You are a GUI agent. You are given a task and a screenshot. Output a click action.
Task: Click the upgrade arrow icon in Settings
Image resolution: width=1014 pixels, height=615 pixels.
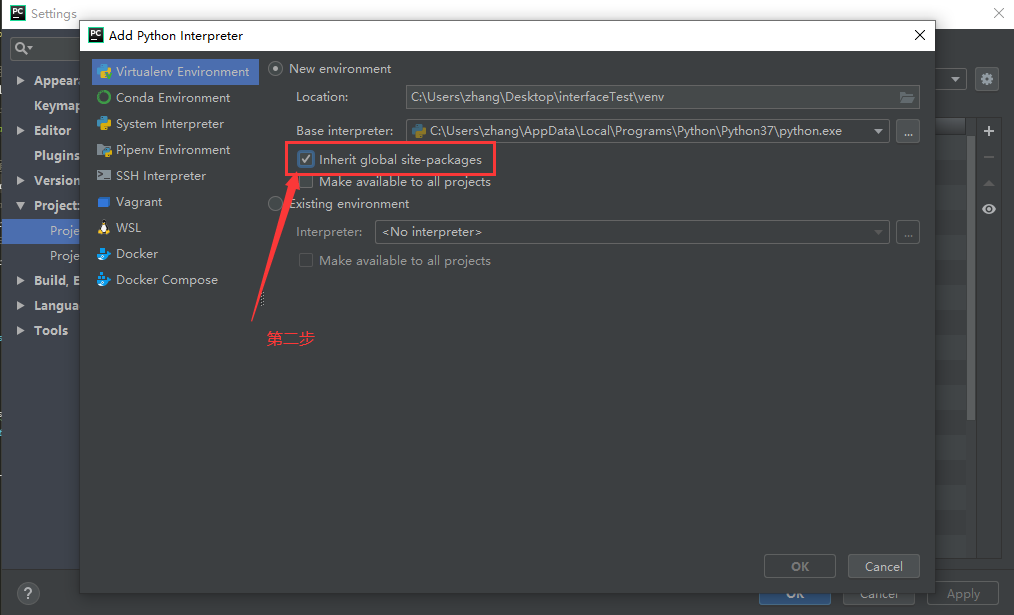989,184
